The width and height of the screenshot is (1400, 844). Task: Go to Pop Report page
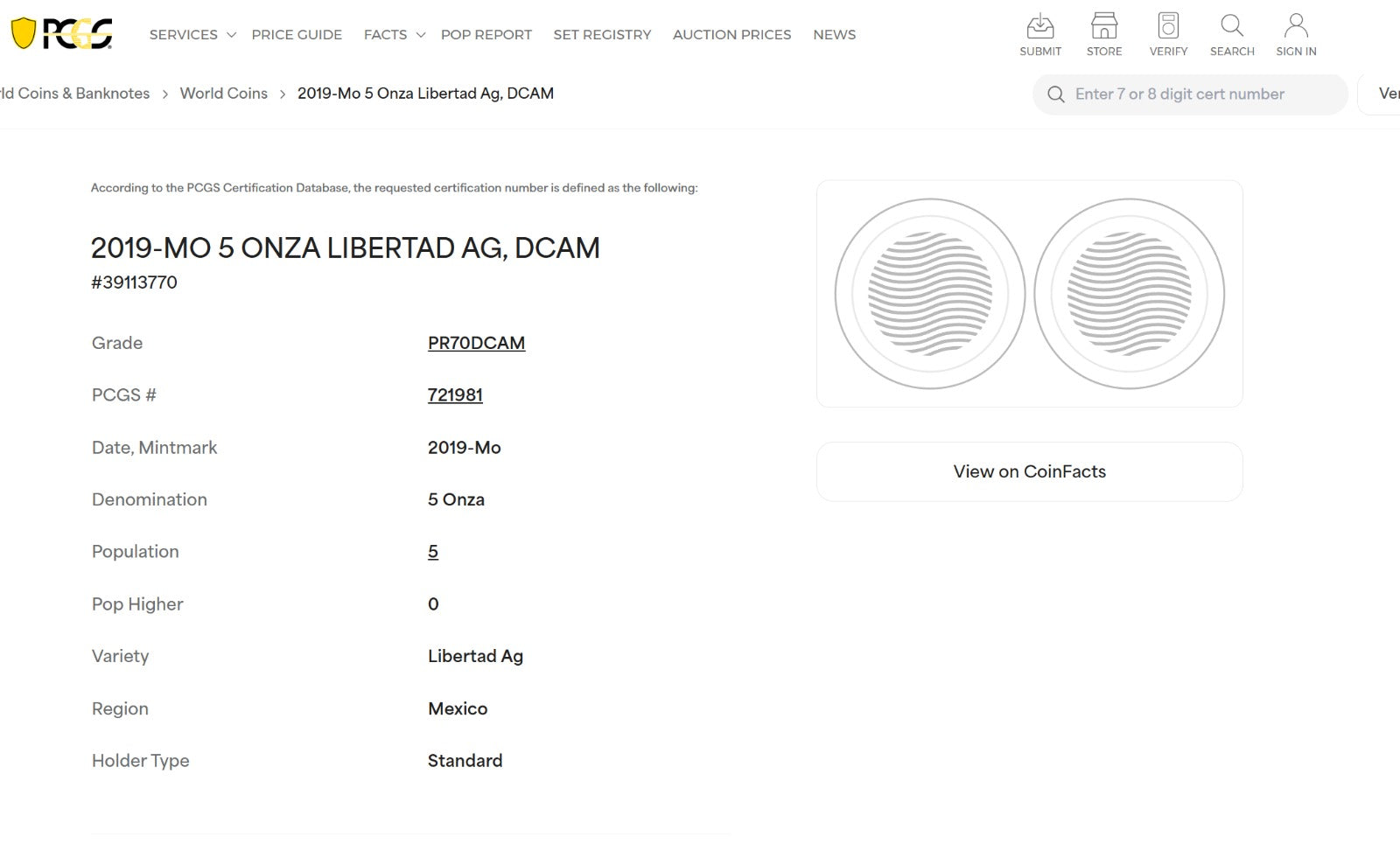[486, 35]
